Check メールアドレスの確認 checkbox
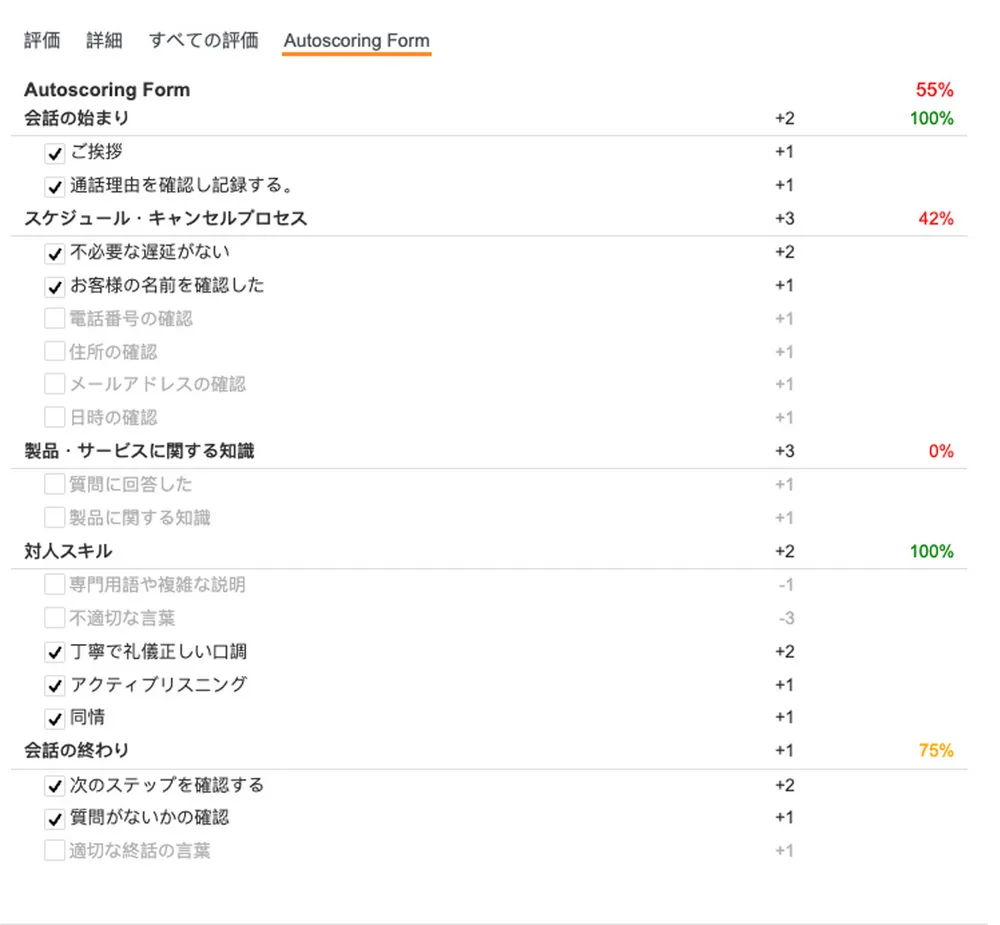 point(55,384)
